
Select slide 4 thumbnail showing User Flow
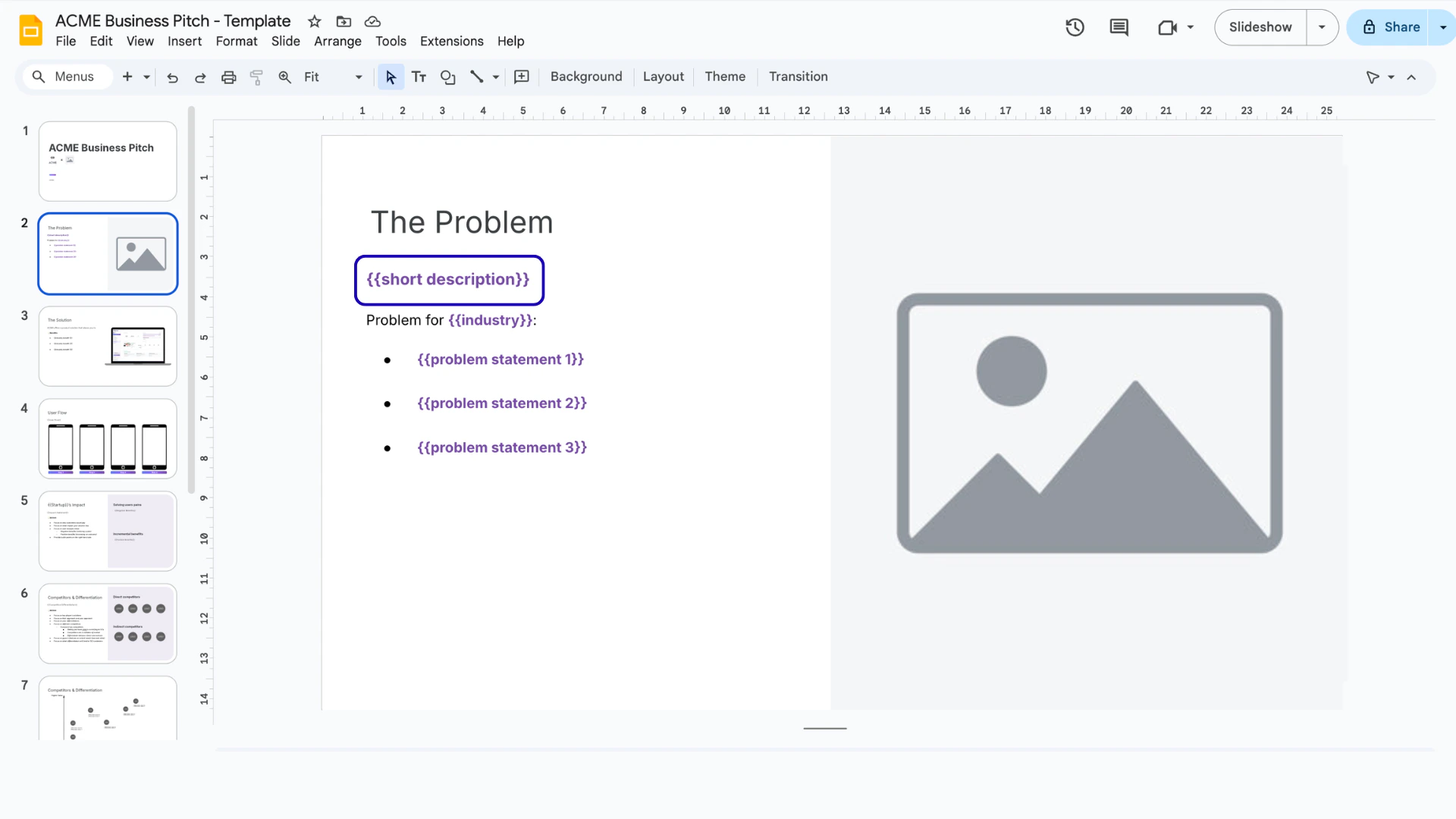107,438
